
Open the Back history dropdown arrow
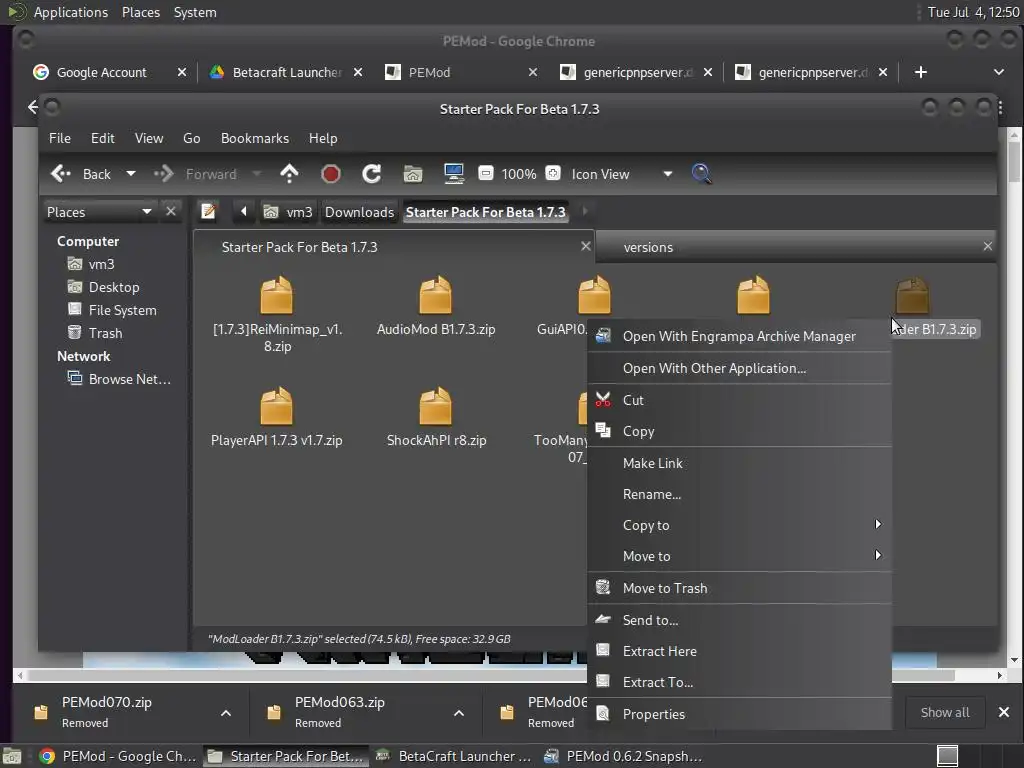131,174
